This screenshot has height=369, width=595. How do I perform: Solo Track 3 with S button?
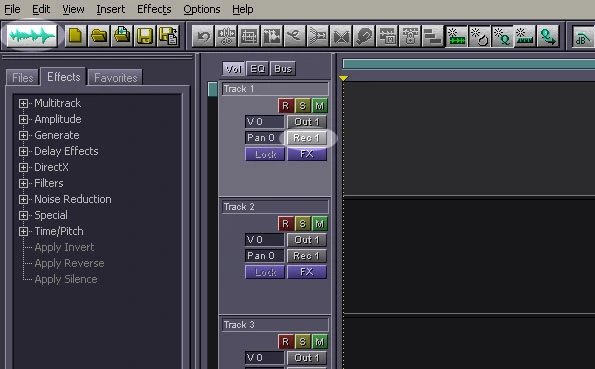[x=302, y=342]
